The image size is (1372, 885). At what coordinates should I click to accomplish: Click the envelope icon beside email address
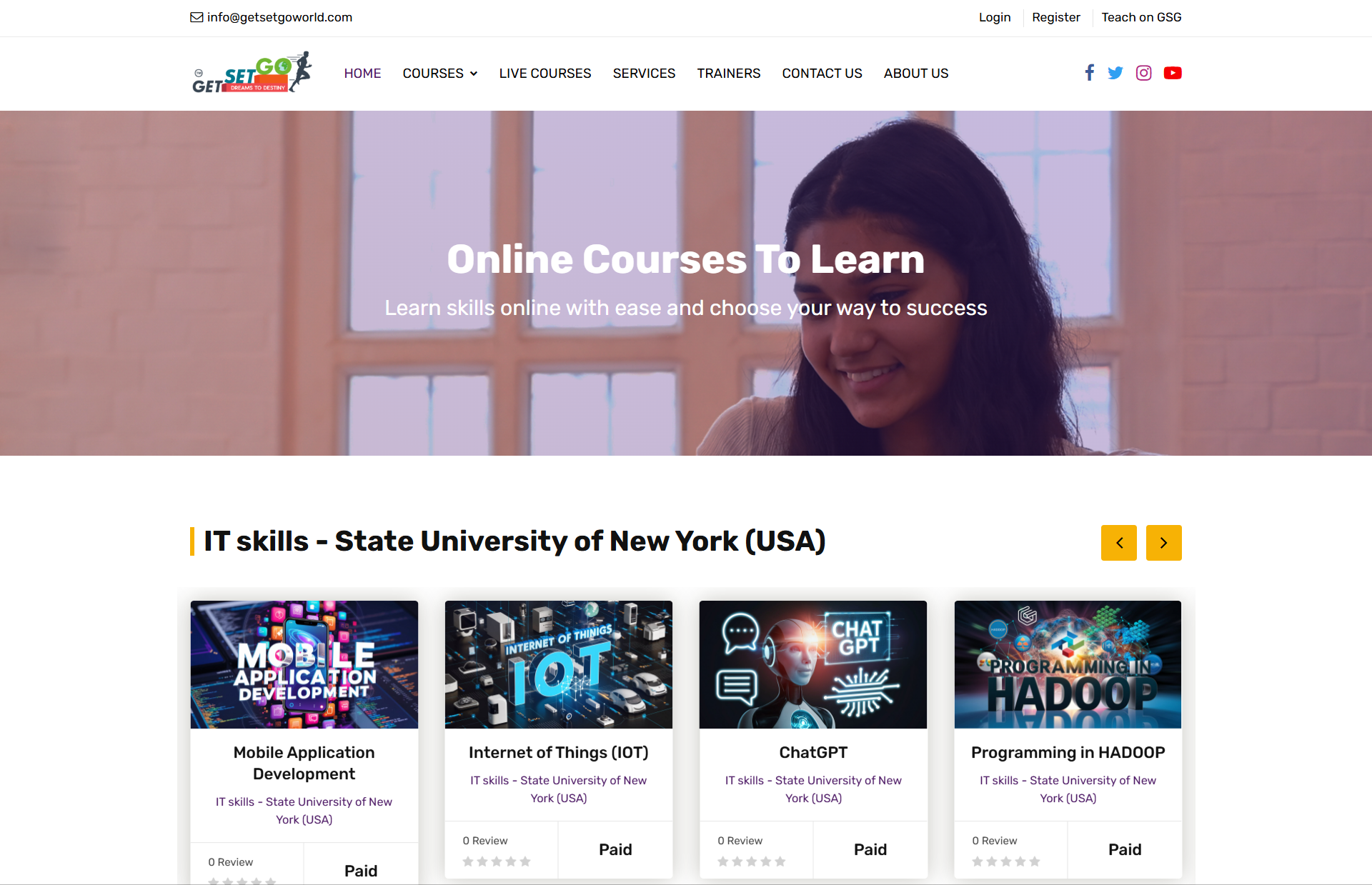[x=197, y=17]
